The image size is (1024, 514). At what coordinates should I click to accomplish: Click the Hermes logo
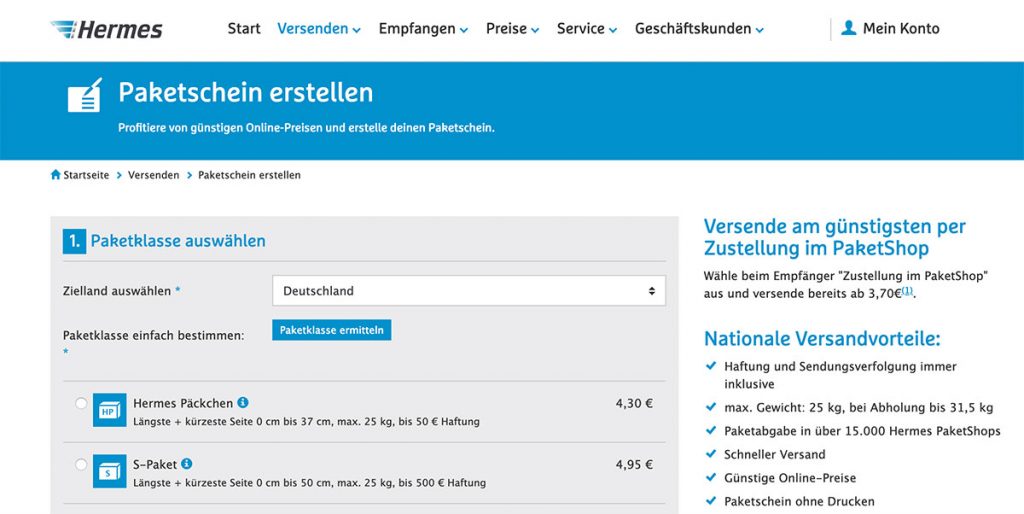click(x=106, y=29)
